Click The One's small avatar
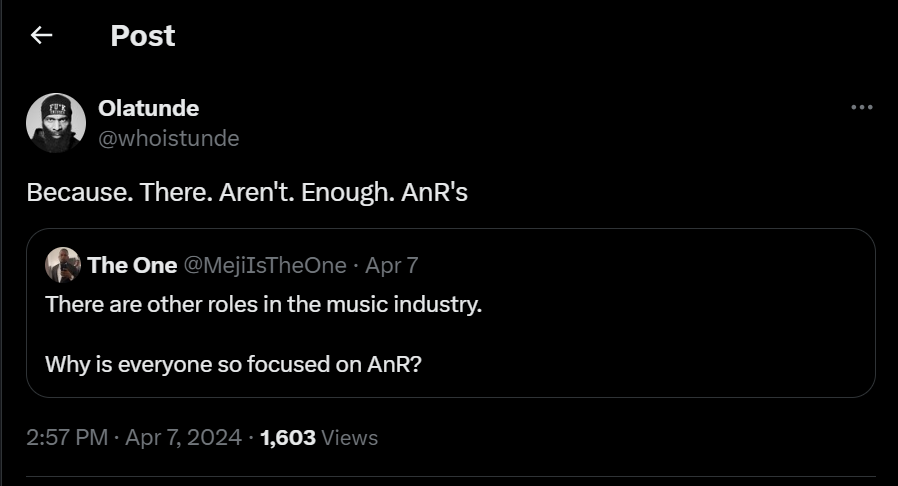 [63, 265]
